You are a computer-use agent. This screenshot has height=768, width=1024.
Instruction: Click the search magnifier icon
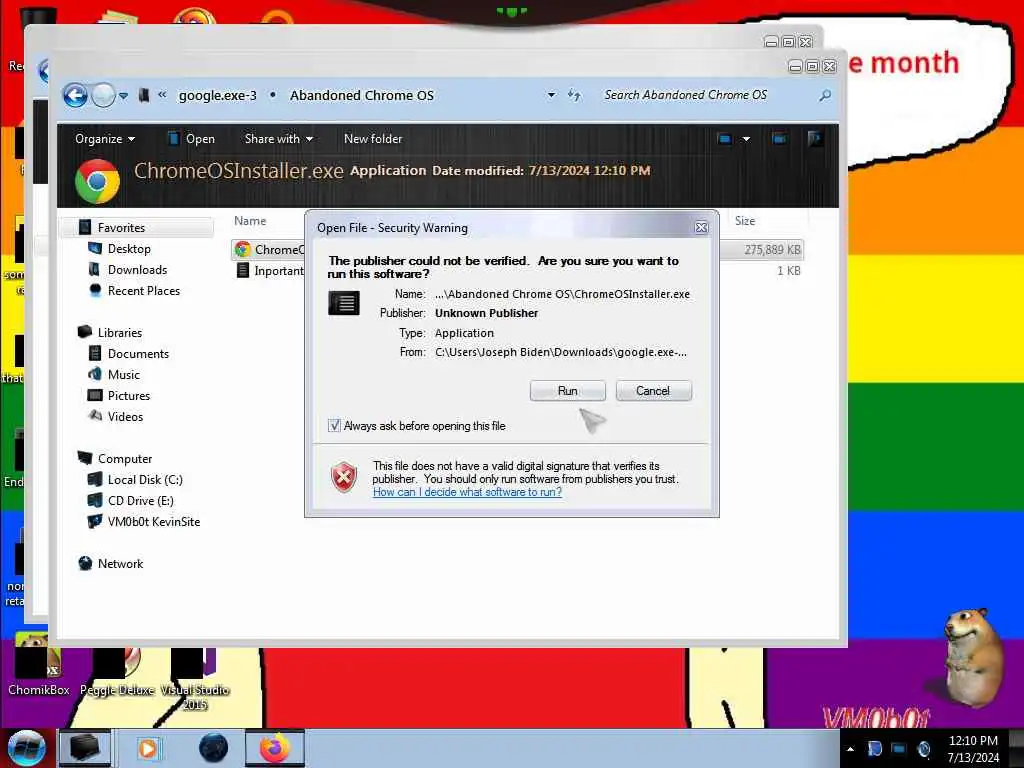tap(825, 95)
